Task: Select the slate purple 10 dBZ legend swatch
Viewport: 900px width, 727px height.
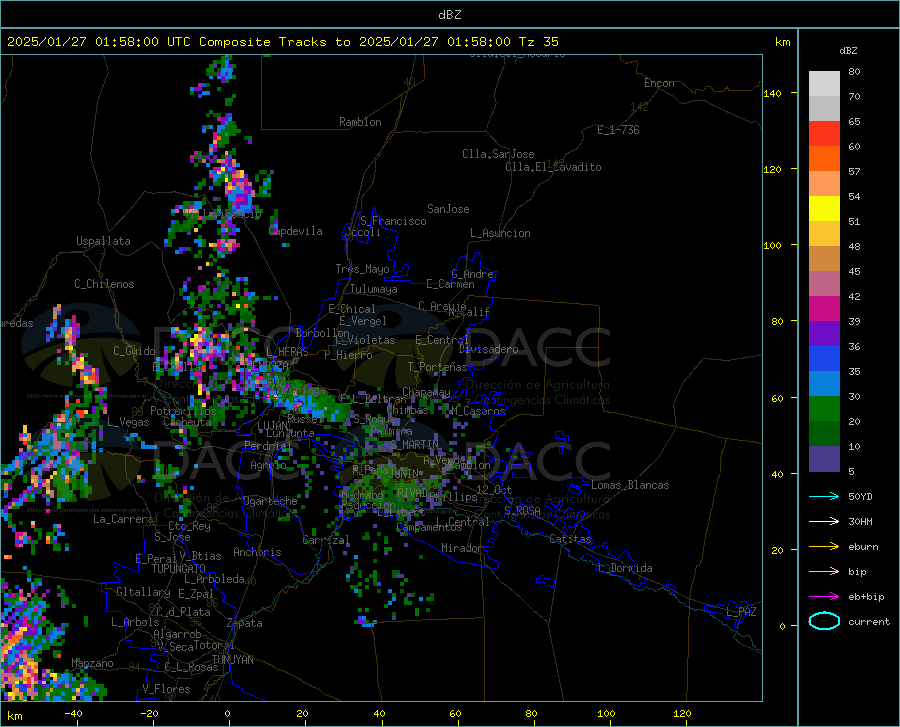Action: pos(824,459)
